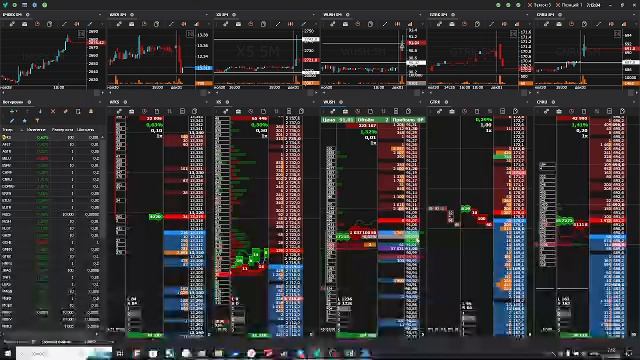Open settings gear of Котировки panel
This screenshot has height=360, width=640.
tap(29, 102)
